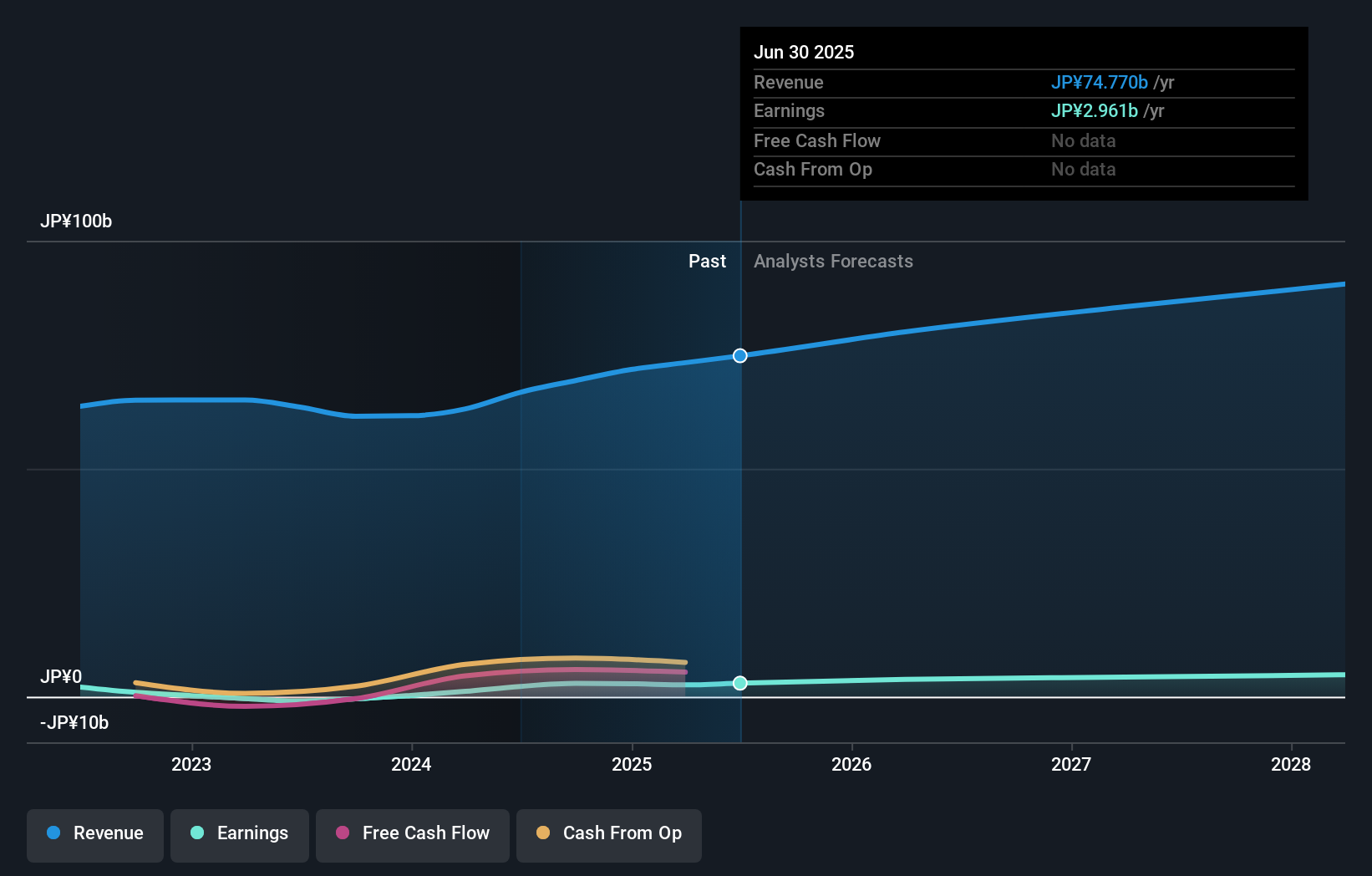This screenshot has width=1372, height=876.
Task: Click the JP¥74.770b Revenue value link
Action: (1099, 82)
